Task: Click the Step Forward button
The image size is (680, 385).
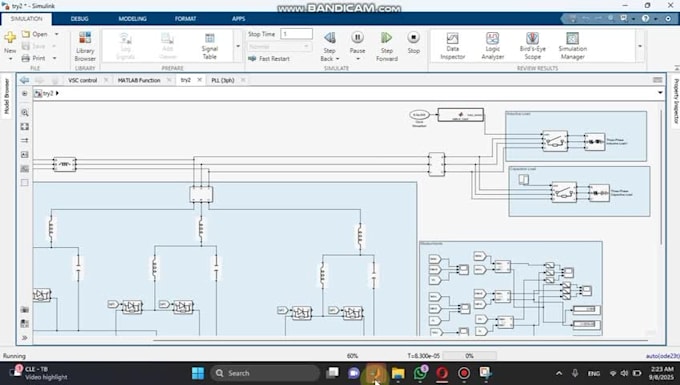Action: pyautogui.click(x=386, y=46)
